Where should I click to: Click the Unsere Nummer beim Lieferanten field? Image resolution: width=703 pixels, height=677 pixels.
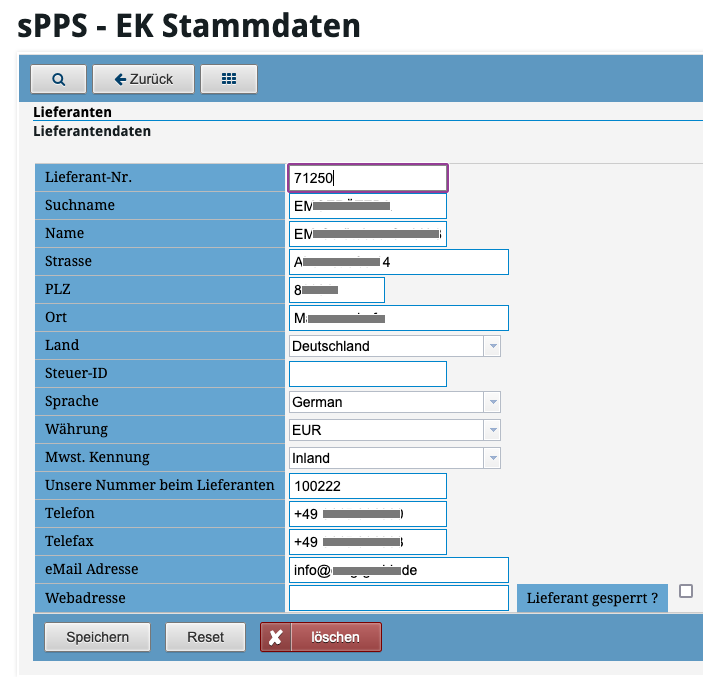coord(367,486)
